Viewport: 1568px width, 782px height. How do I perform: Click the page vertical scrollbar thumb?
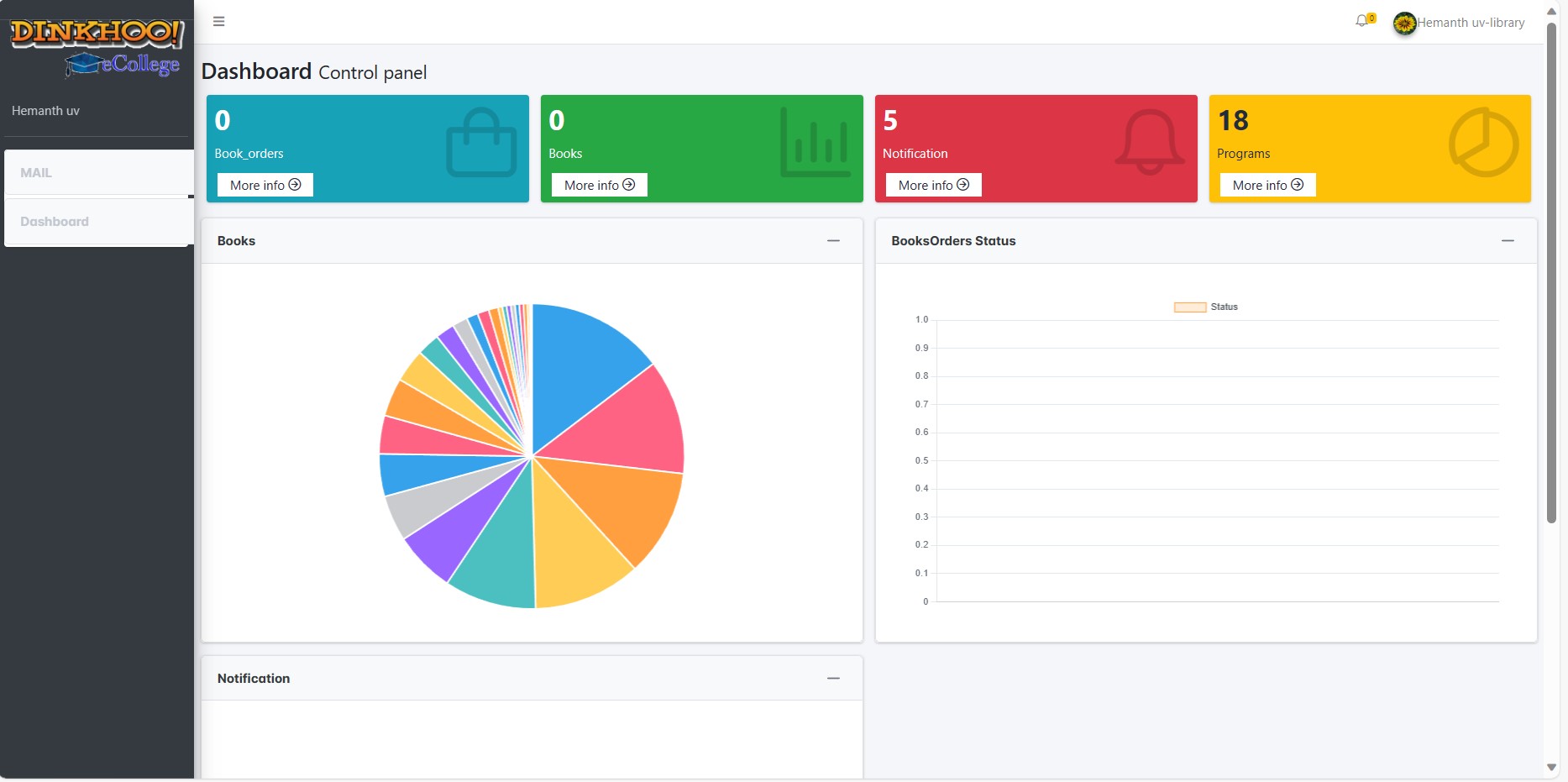(1552, 272)
